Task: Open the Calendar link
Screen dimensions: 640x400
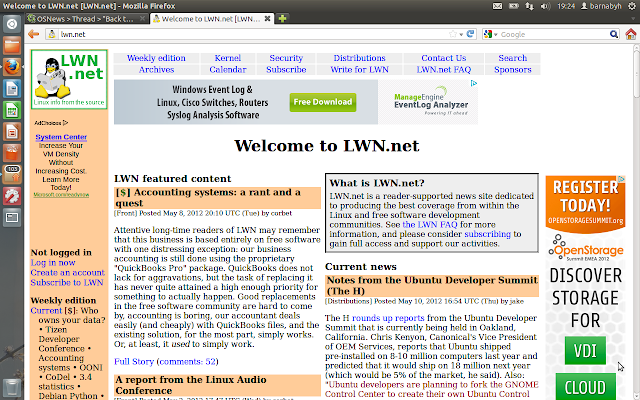Action: click(x=228, y=69)
